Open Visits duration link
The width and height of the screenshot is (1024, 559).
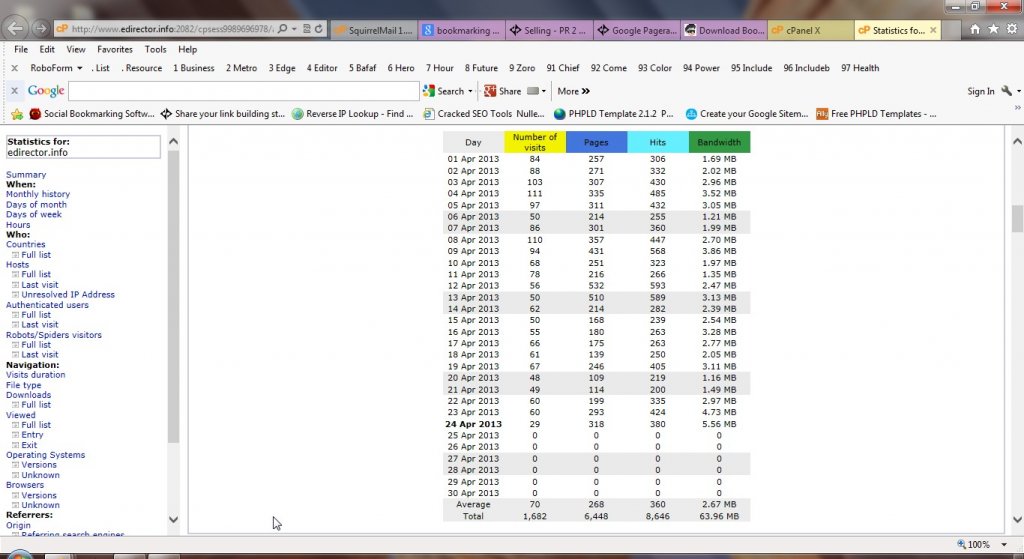(x=35, y=375)
